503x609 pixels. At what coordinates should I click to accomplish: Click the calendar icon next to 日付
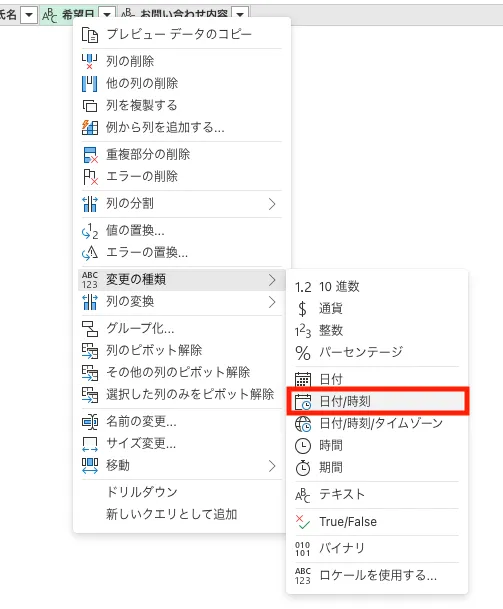(x=303, y=379)
